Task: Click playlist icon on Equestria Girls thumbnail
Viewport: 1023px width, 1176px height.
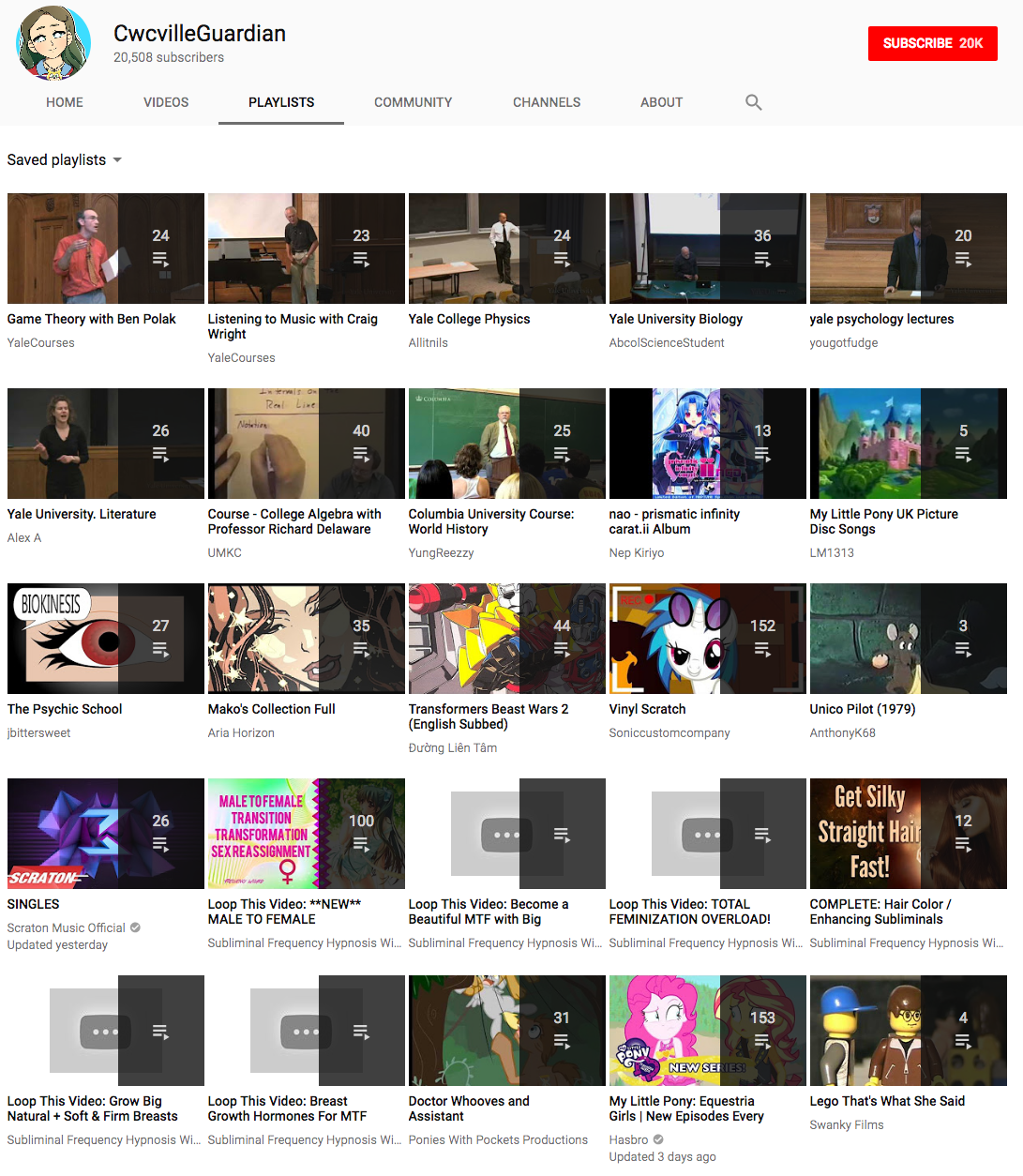Action: (x=762, y=1042)
